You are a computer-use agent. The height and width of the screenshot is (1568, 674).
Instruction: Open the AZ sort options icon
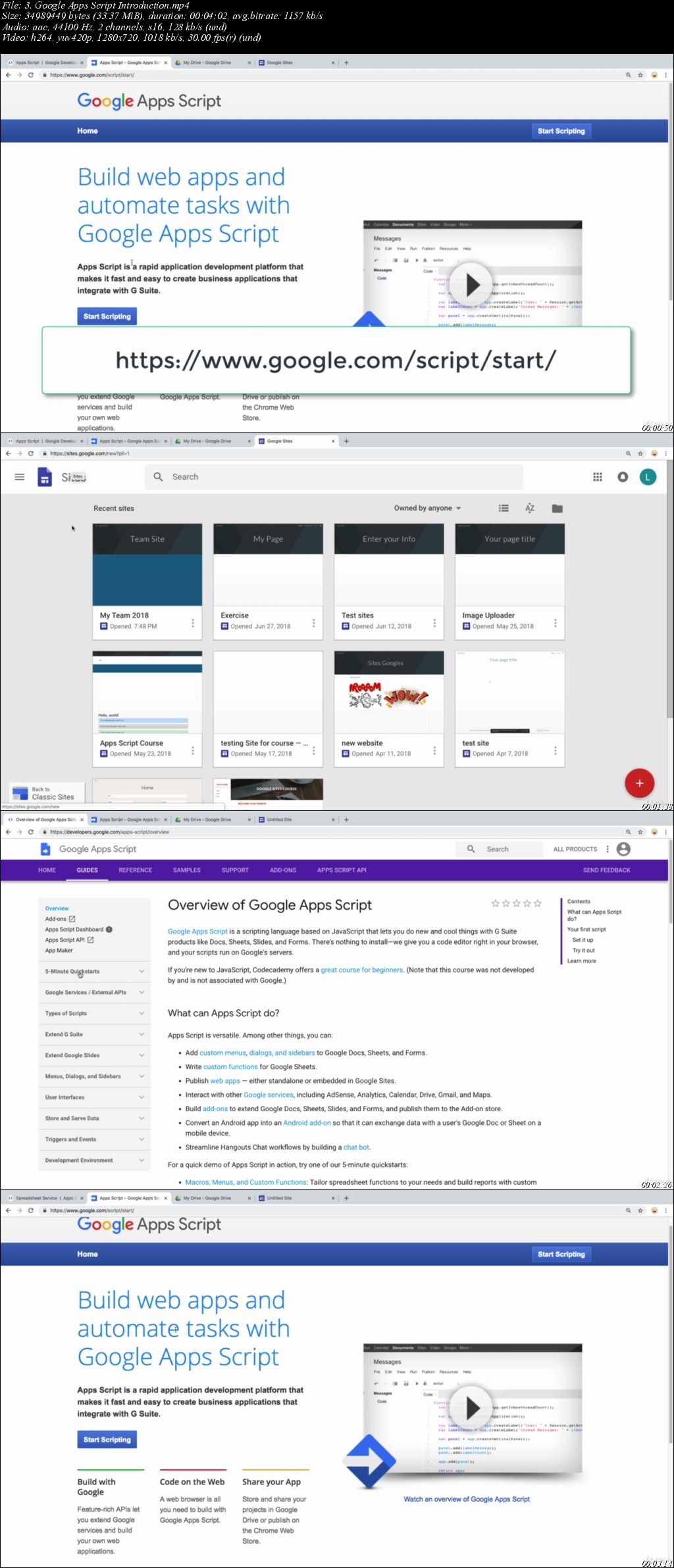click(530, 508)
